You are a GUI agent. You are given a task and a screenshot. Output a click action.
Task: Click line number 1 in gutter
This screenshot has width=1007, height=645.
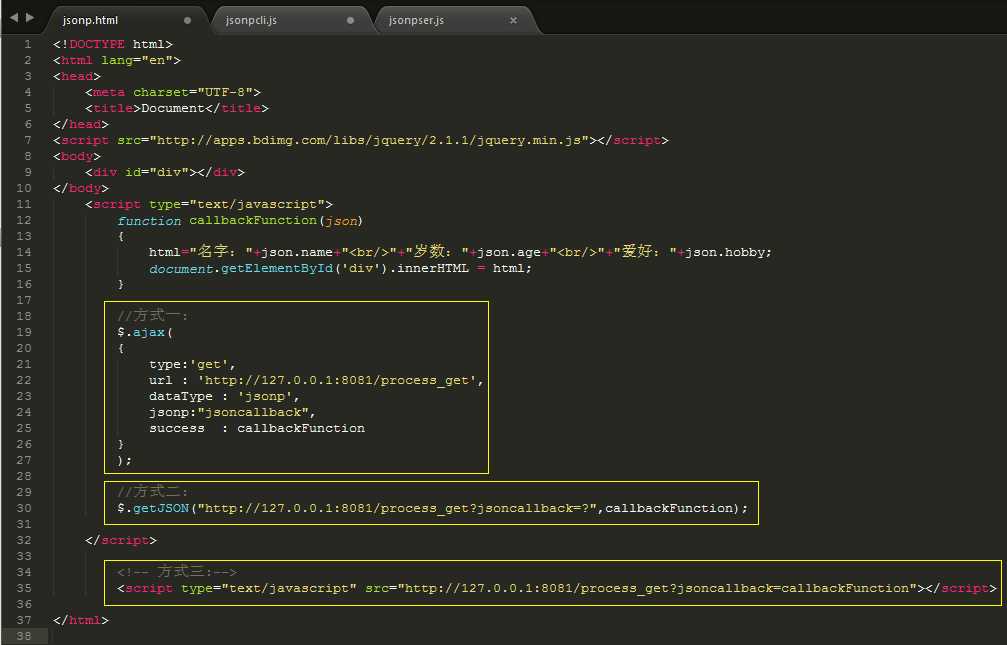28,44
